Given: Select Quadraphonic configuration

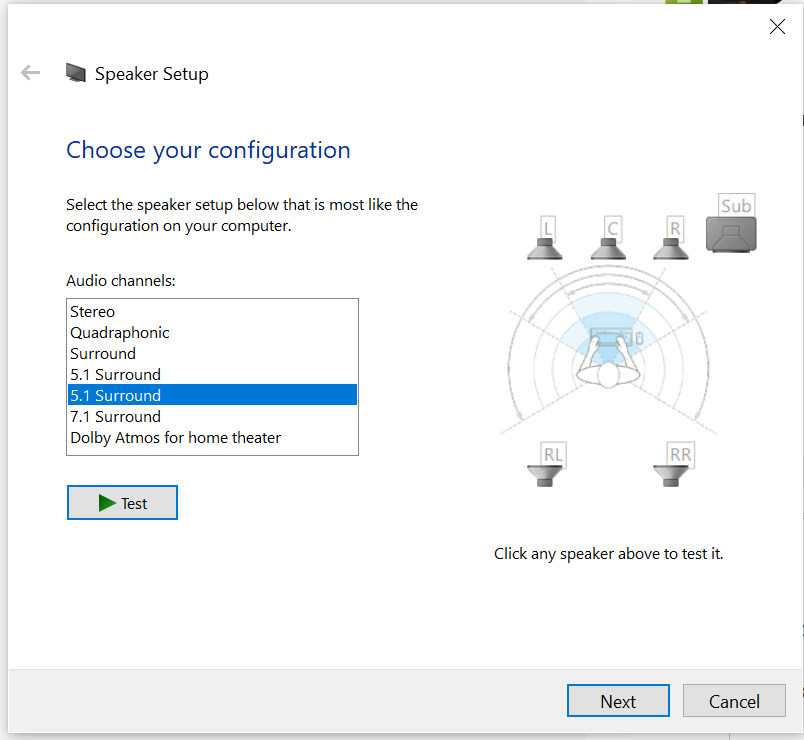Looking at the screenshot, I should point(212,333).
